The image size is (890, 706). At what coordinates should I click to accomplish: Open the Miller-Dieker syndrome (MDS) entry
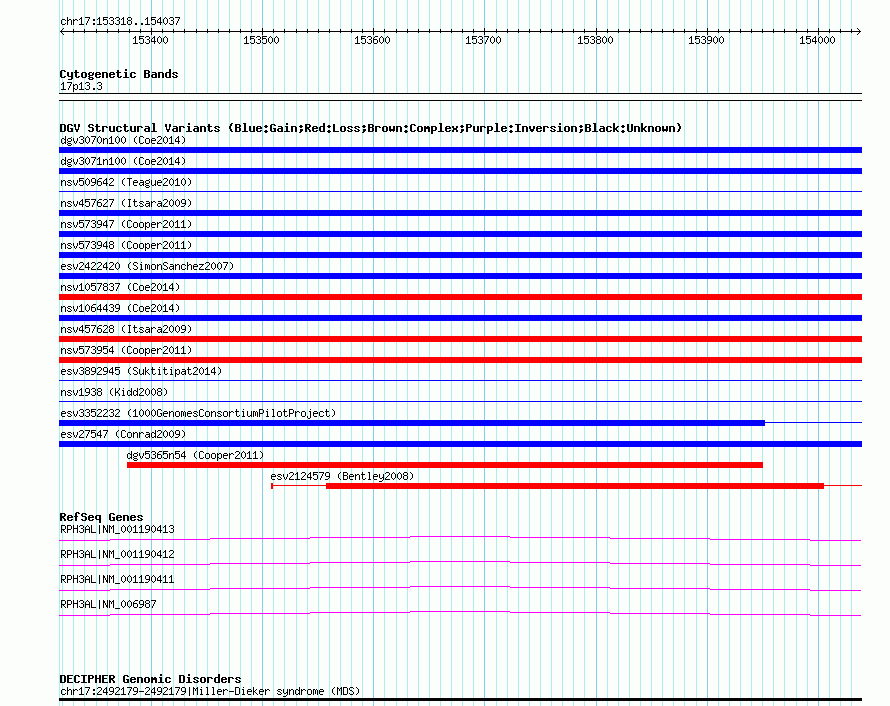click(210, 691)
